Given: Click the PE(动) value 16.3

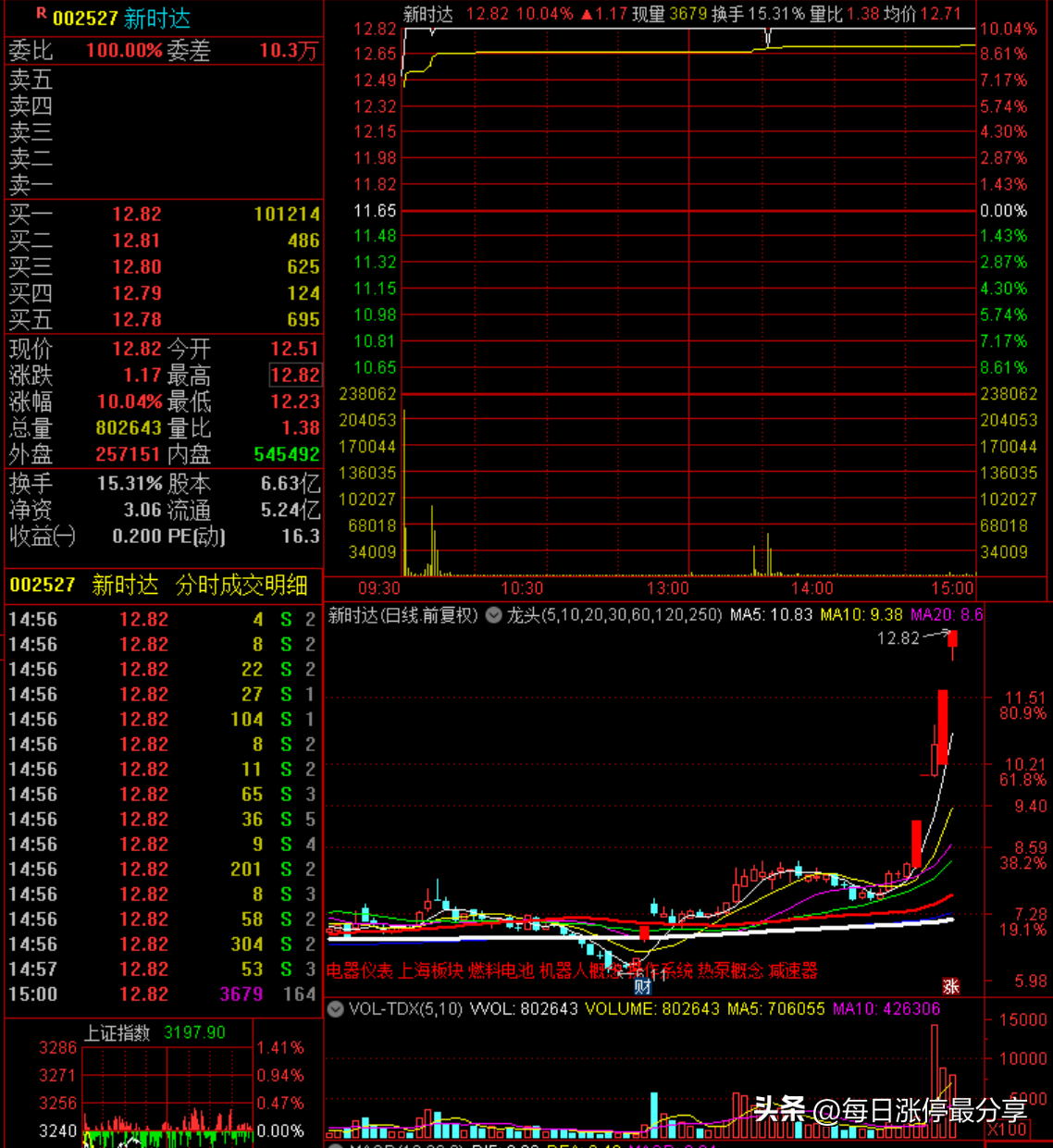Looking at the screenshot, I should coord(301,537).
